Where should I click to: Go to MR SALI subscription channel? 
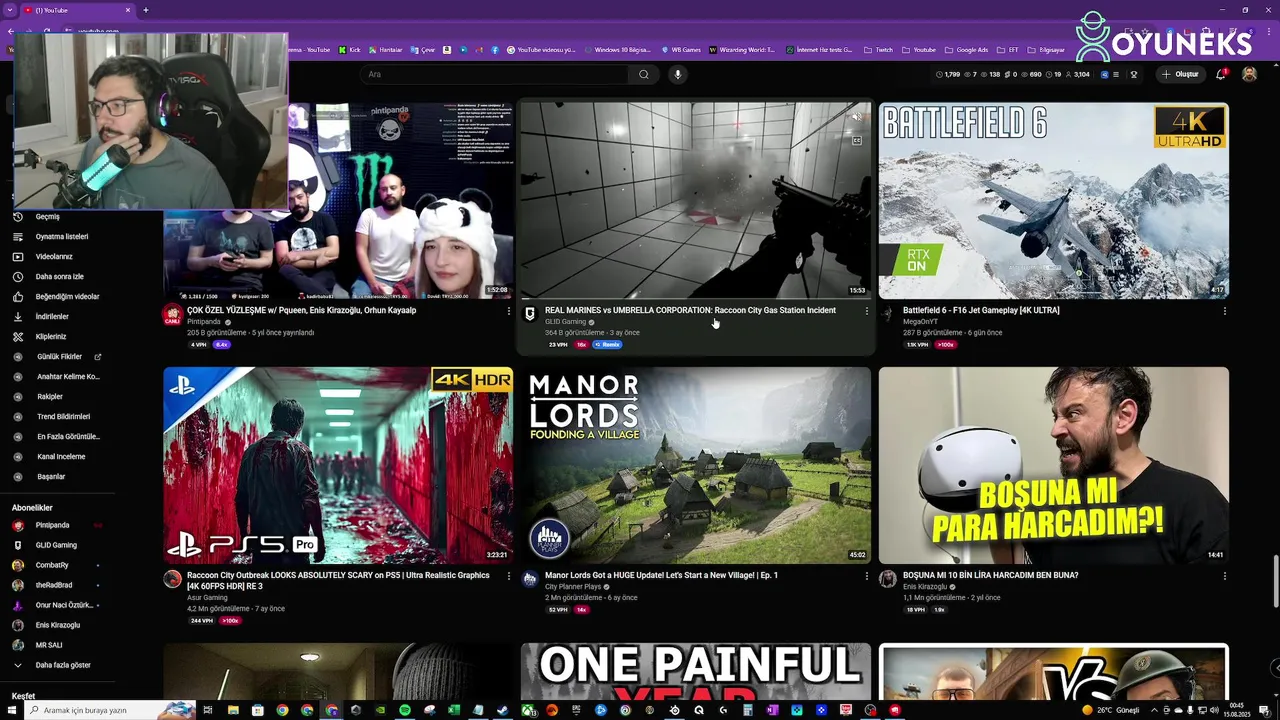[x=49, y=645]
